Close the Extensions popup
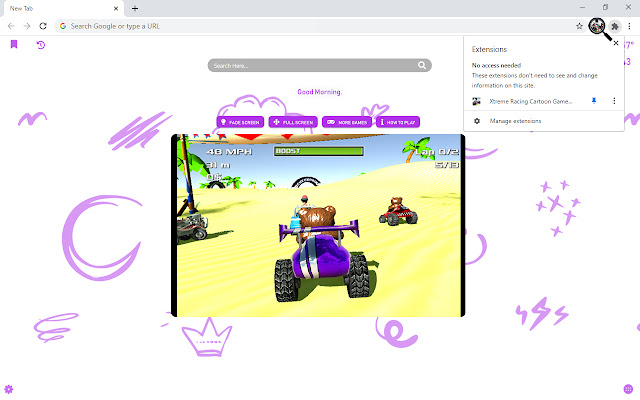 tap(616, 43)
